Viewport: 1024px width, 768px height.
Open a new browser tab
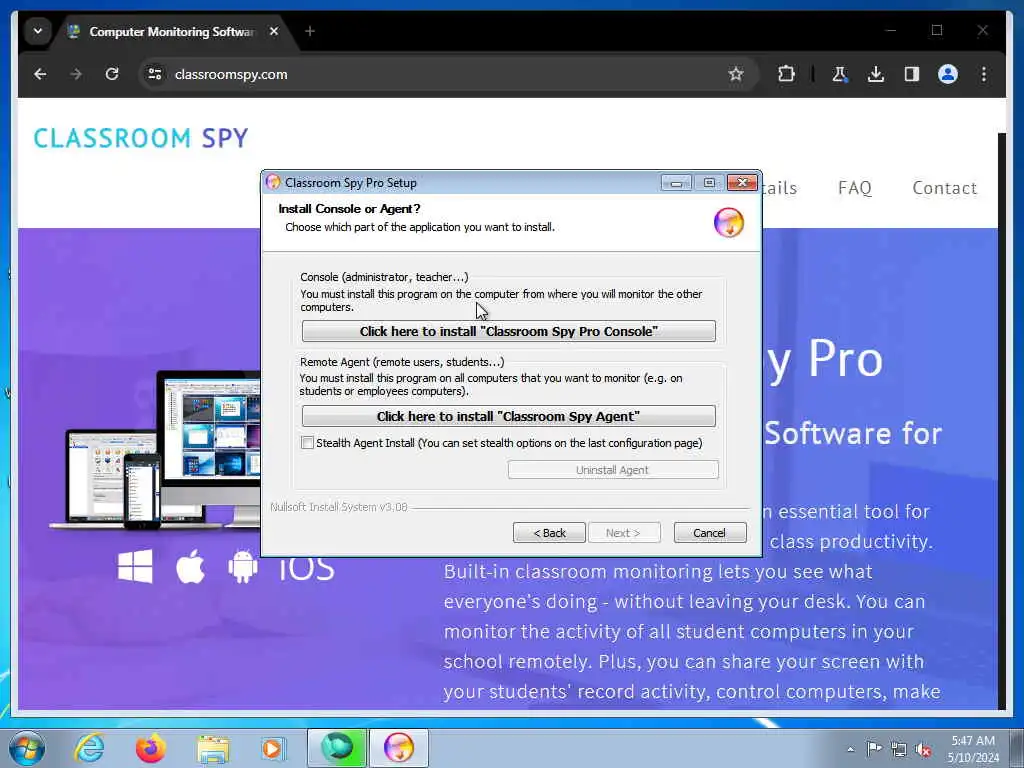[x=310, y=31]
